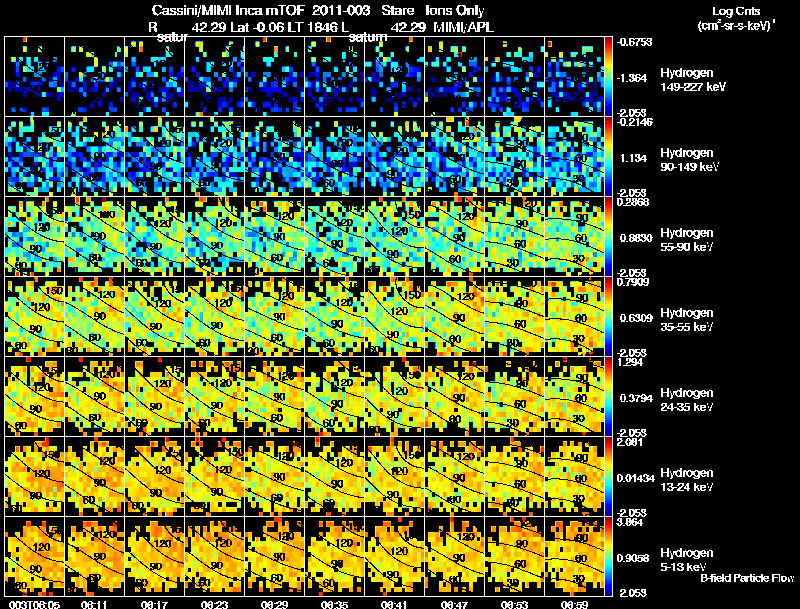Click the 06:29 time label

click(x=274, y=604)
